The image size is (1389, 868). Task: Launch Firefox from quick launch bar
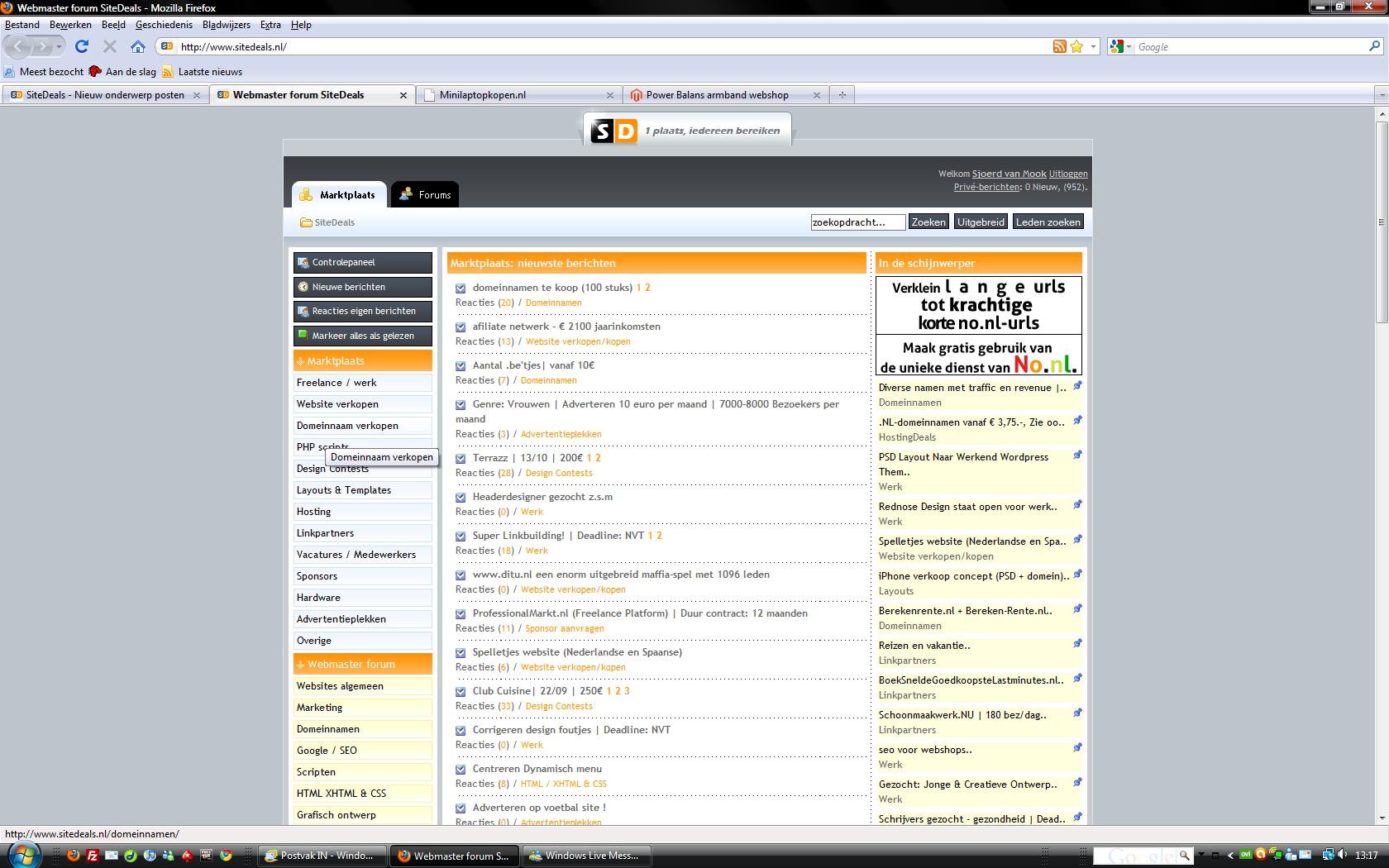pos(73,856)
